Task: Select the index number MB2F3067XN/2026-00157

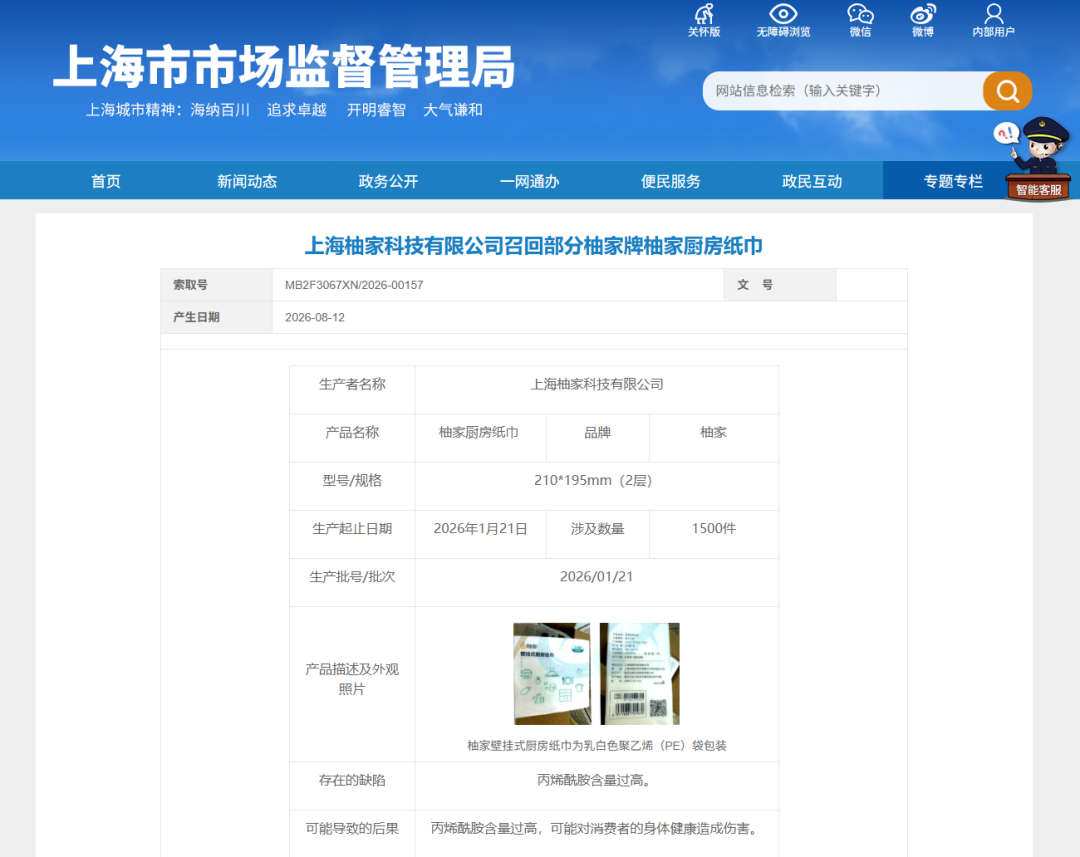Action: [x=354, y=285]
